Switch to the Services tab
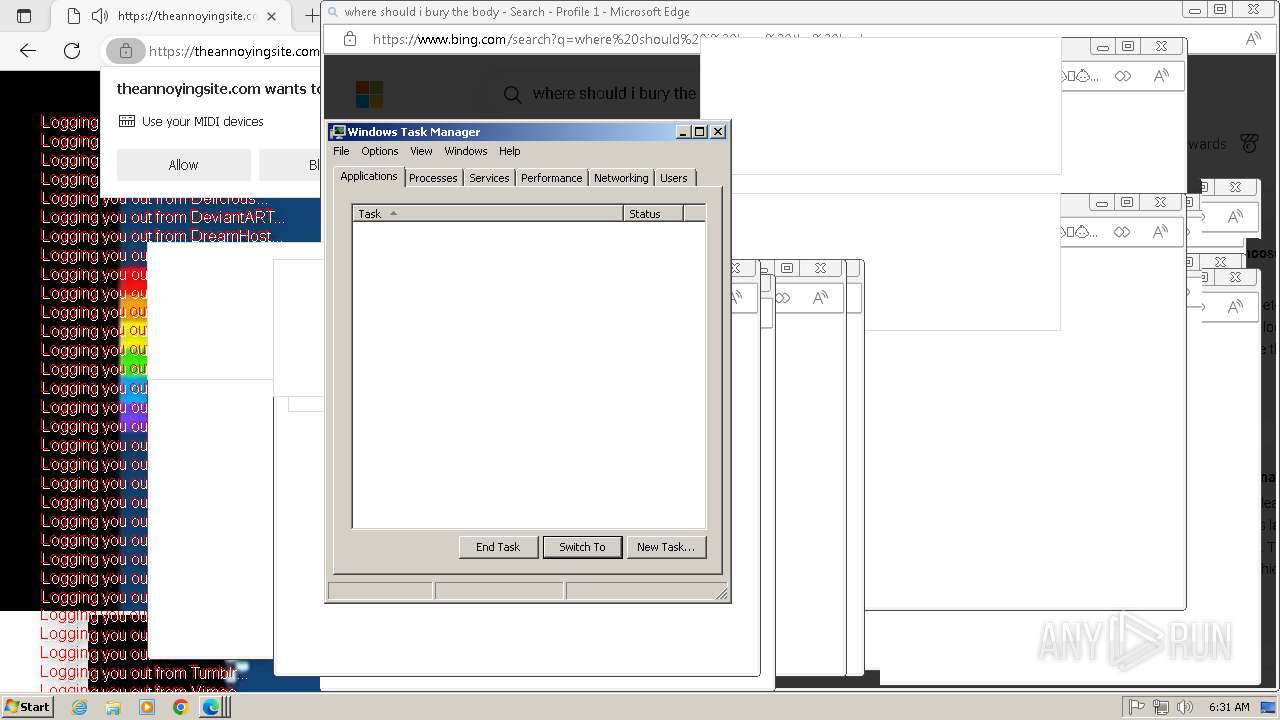1280x720 pixels. (489, 178)
